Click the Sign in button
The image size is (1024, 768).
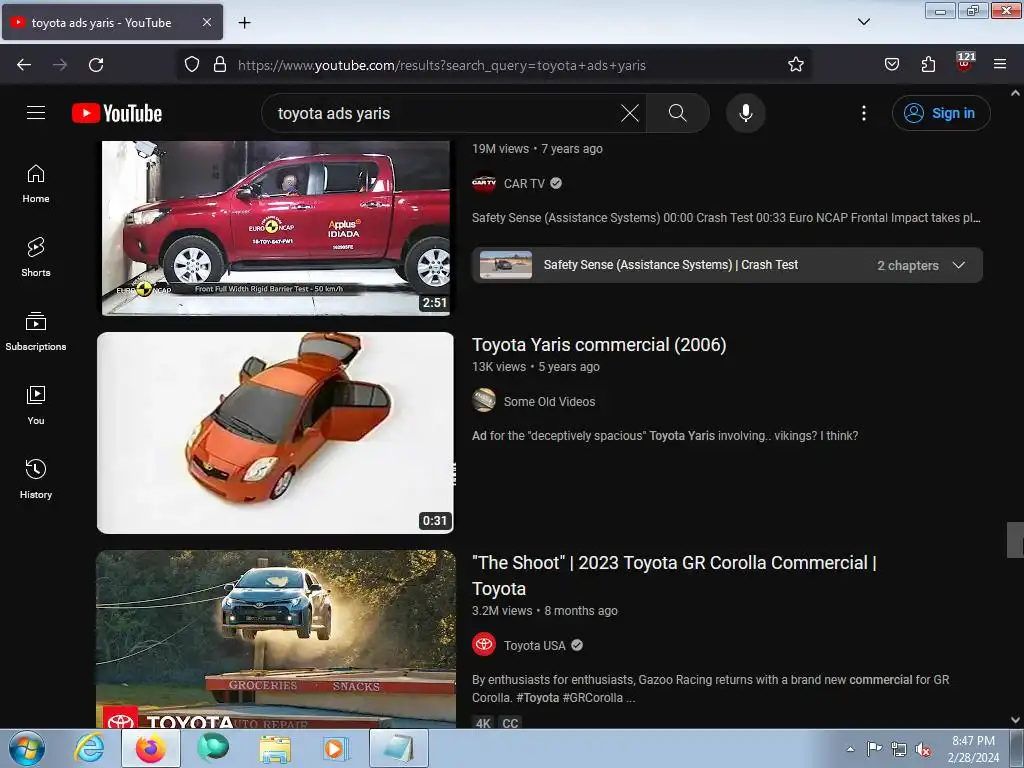(941, 113)
